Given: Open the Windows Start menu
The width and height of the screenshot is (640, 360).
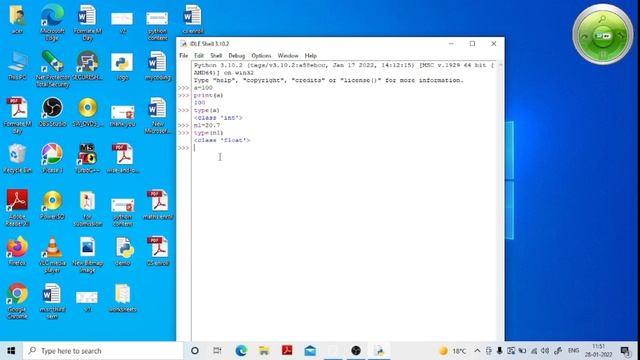Looking at the screenshot, I should coord(11,351).
